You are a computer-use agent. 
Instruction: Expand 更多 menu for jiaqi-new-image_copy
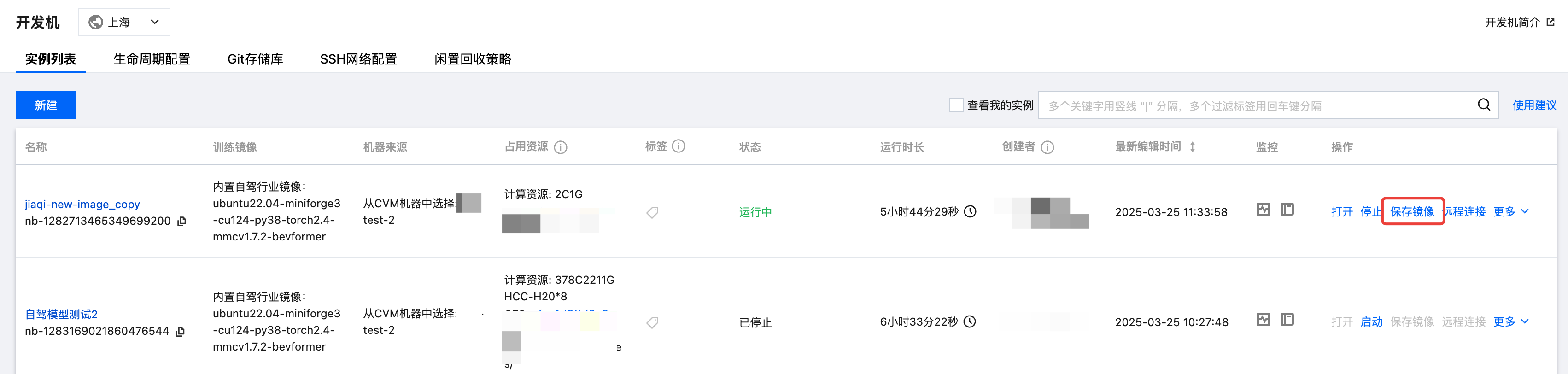pyautogui.click(x=1511, y=211)
